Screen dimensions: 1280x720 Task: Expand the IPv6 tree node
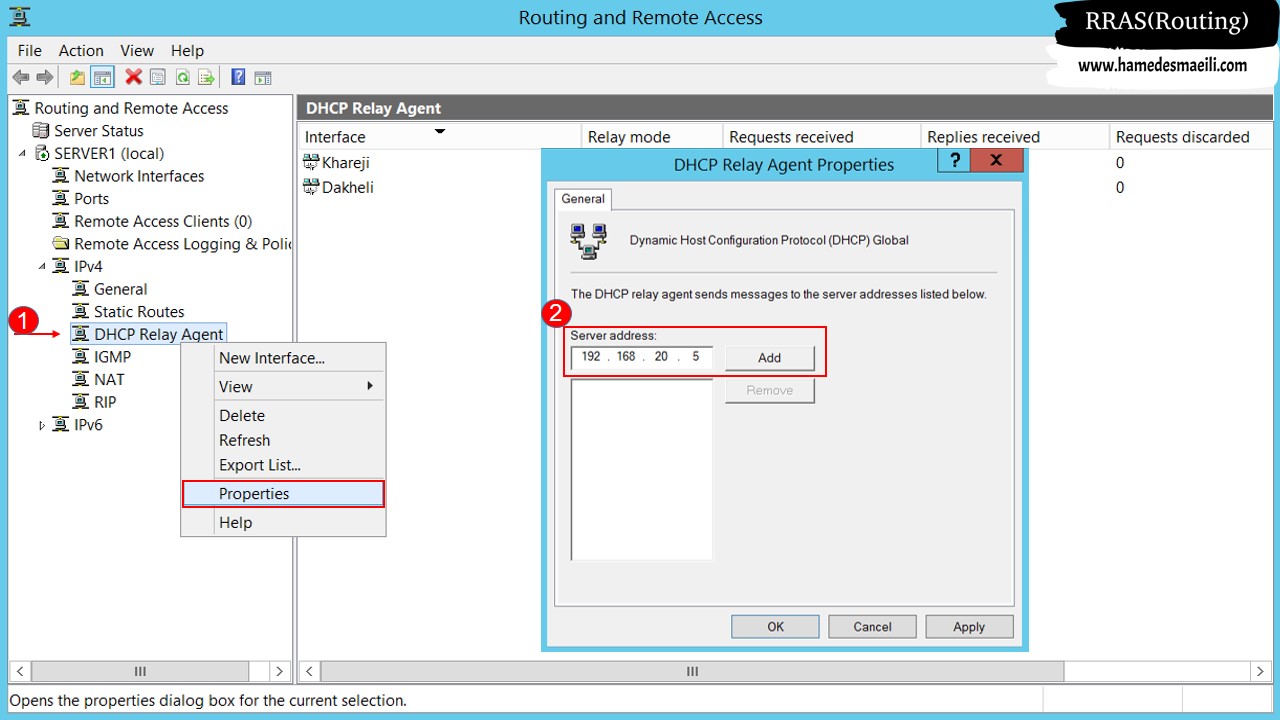coord(42,425)
